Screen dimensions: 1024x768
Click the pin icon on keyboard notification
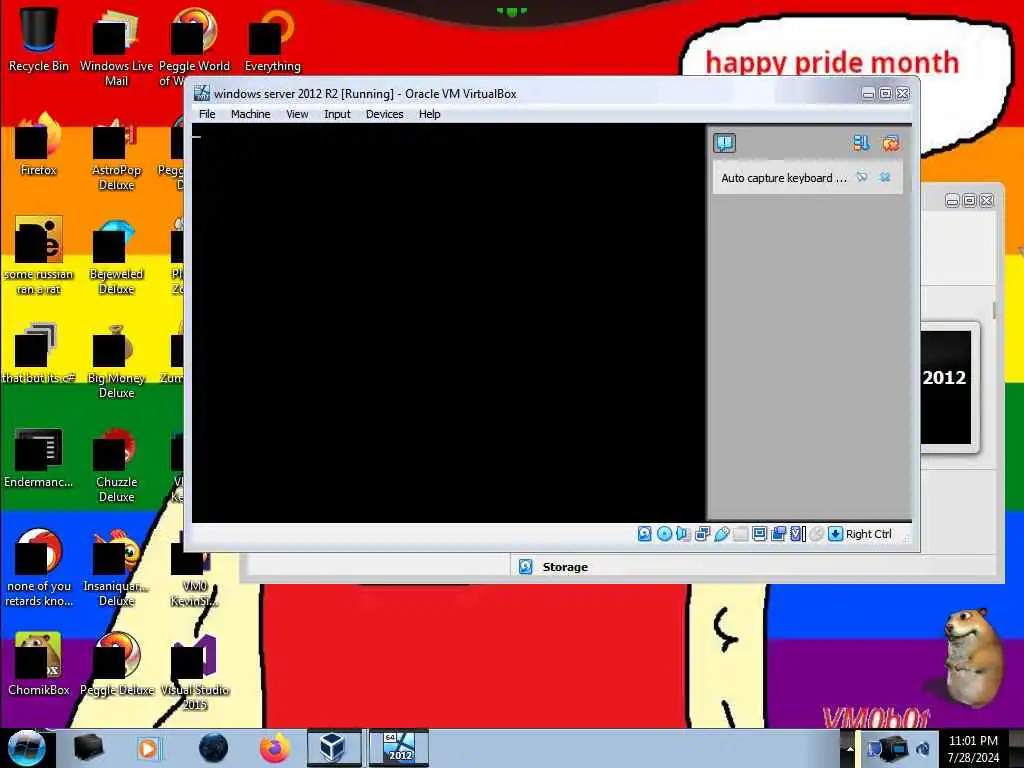(862, 177)
